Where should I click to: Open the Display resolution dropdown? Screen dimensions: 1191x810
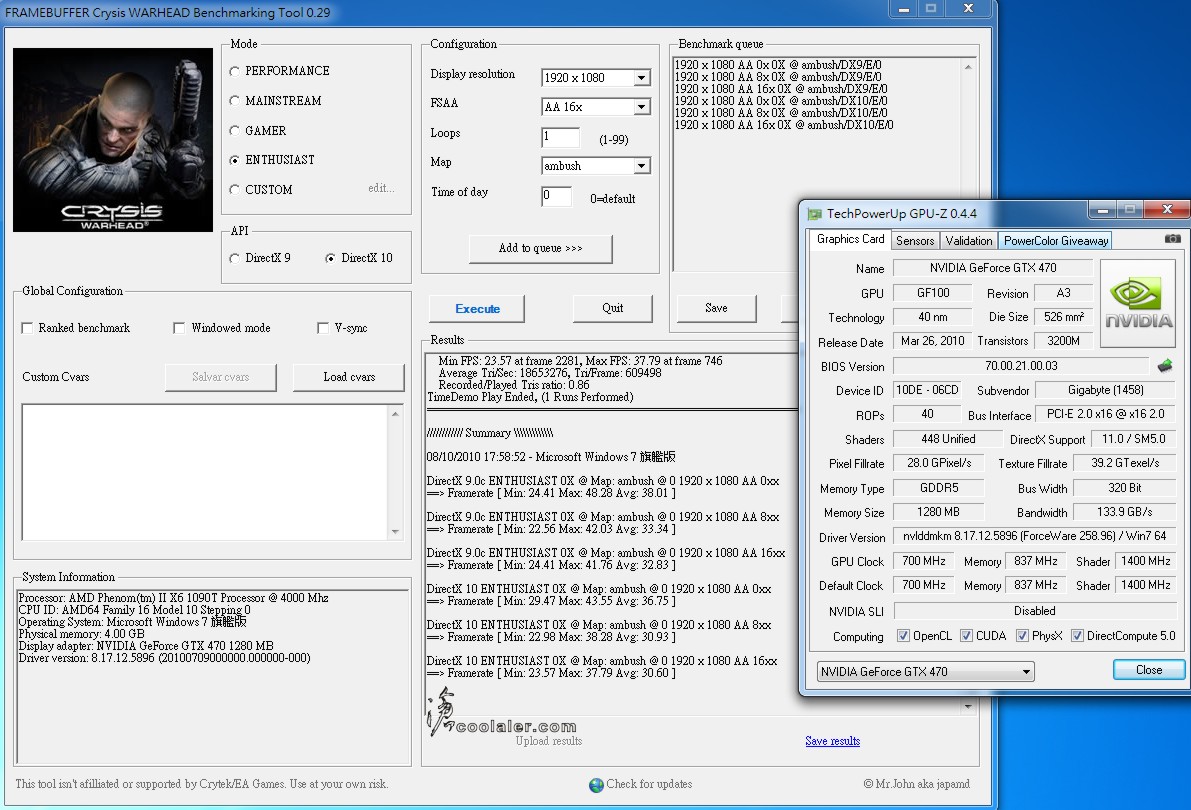(x=596, y=78)
